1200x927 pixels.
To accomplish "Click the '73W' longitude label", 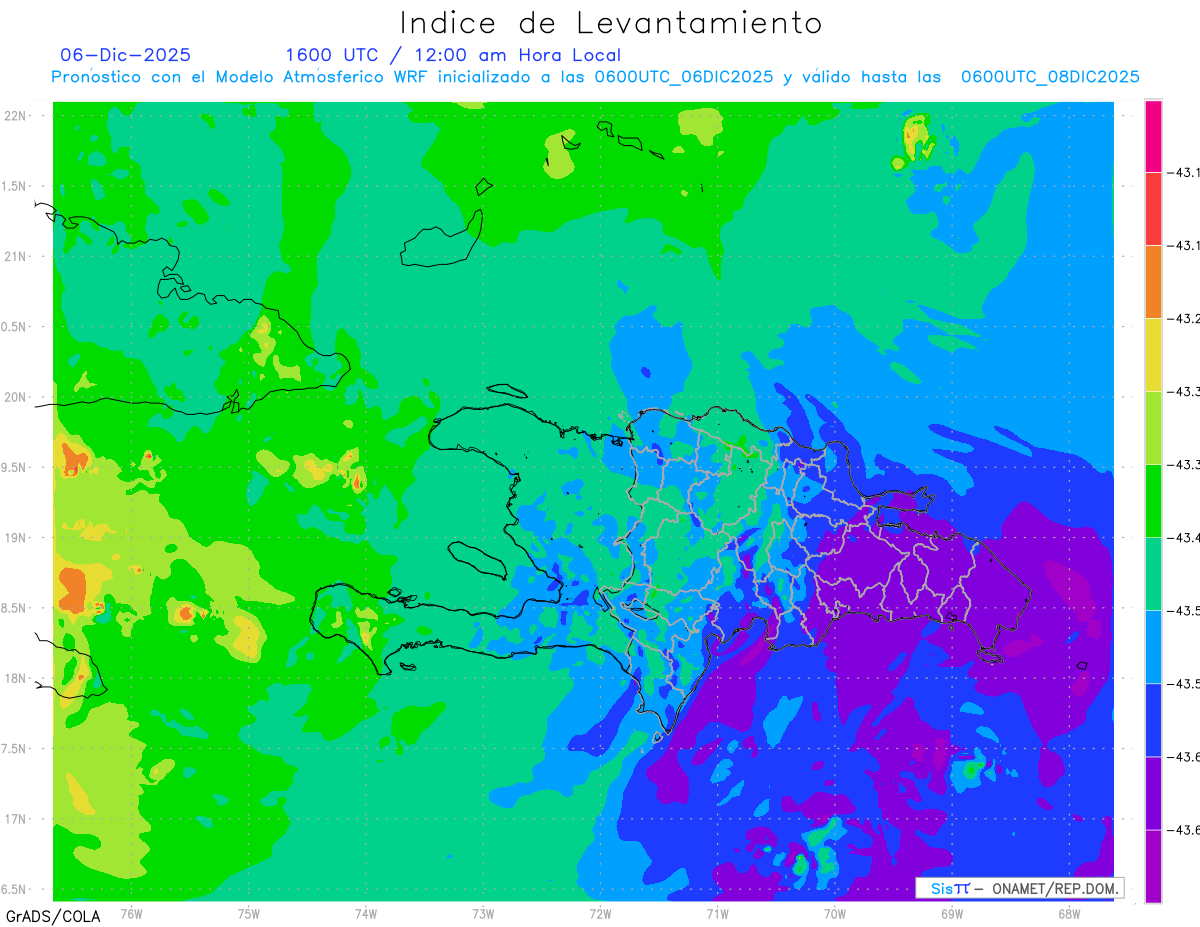I will coord(483,914).
